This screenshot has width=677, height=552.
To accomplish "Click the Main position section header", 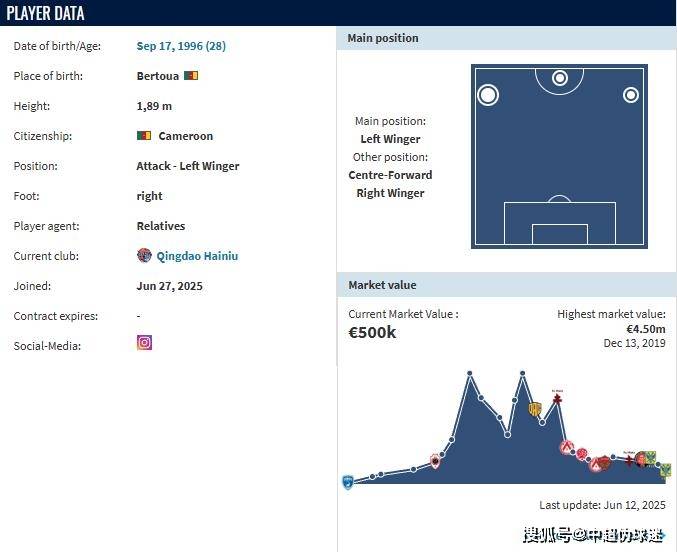I will click(x=383, y=38).
